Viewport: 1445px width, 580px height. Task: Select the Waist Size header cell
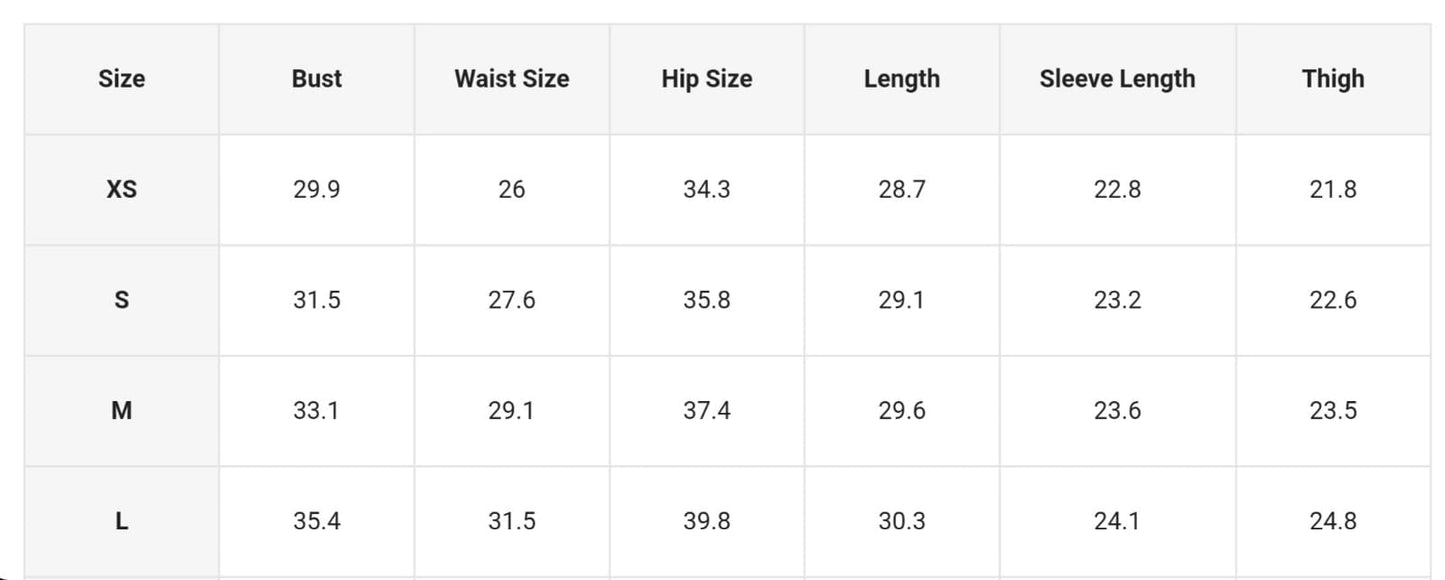[x=512, y=79]
